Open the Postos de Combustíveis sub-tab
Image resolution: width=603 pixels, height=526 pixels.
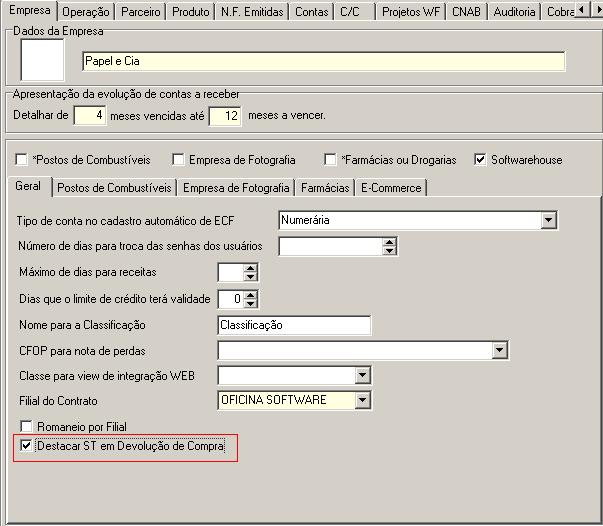coord(114,188)
